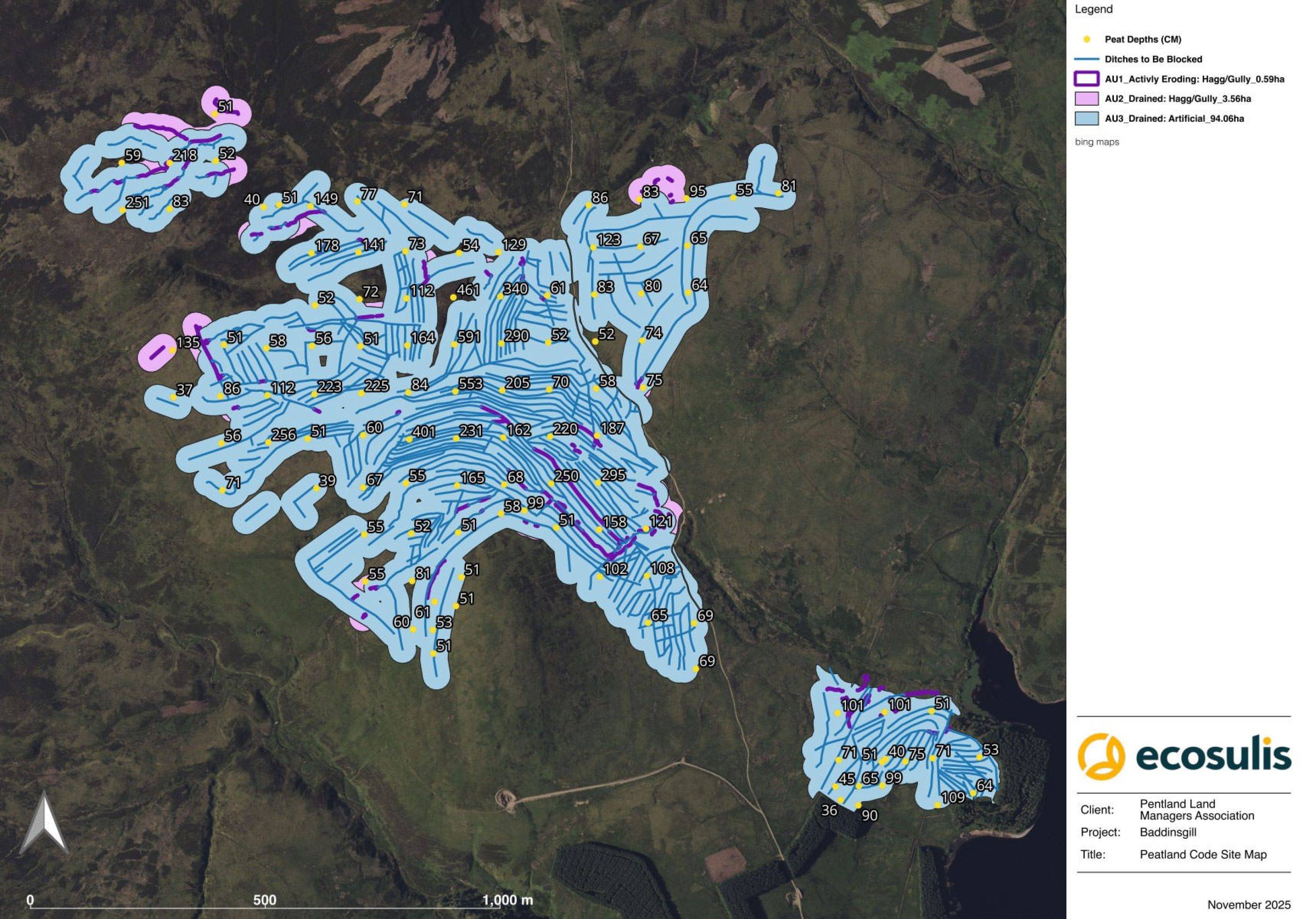Screen dimensions: 1316x919
Task: Click the Legend heading
Action: pyautogui.click(x=1094, y=9)
